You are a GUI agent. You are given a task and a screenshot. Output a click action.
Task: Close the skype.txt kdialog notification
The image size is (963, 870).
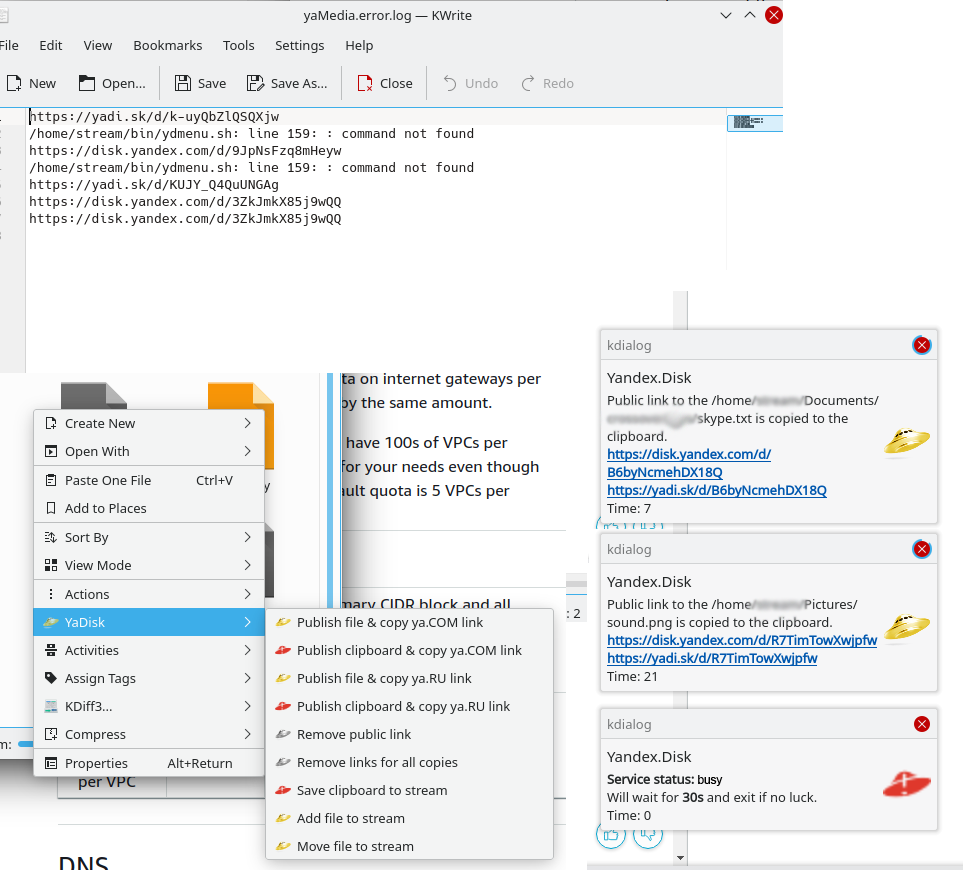click(x=921, y=345)
